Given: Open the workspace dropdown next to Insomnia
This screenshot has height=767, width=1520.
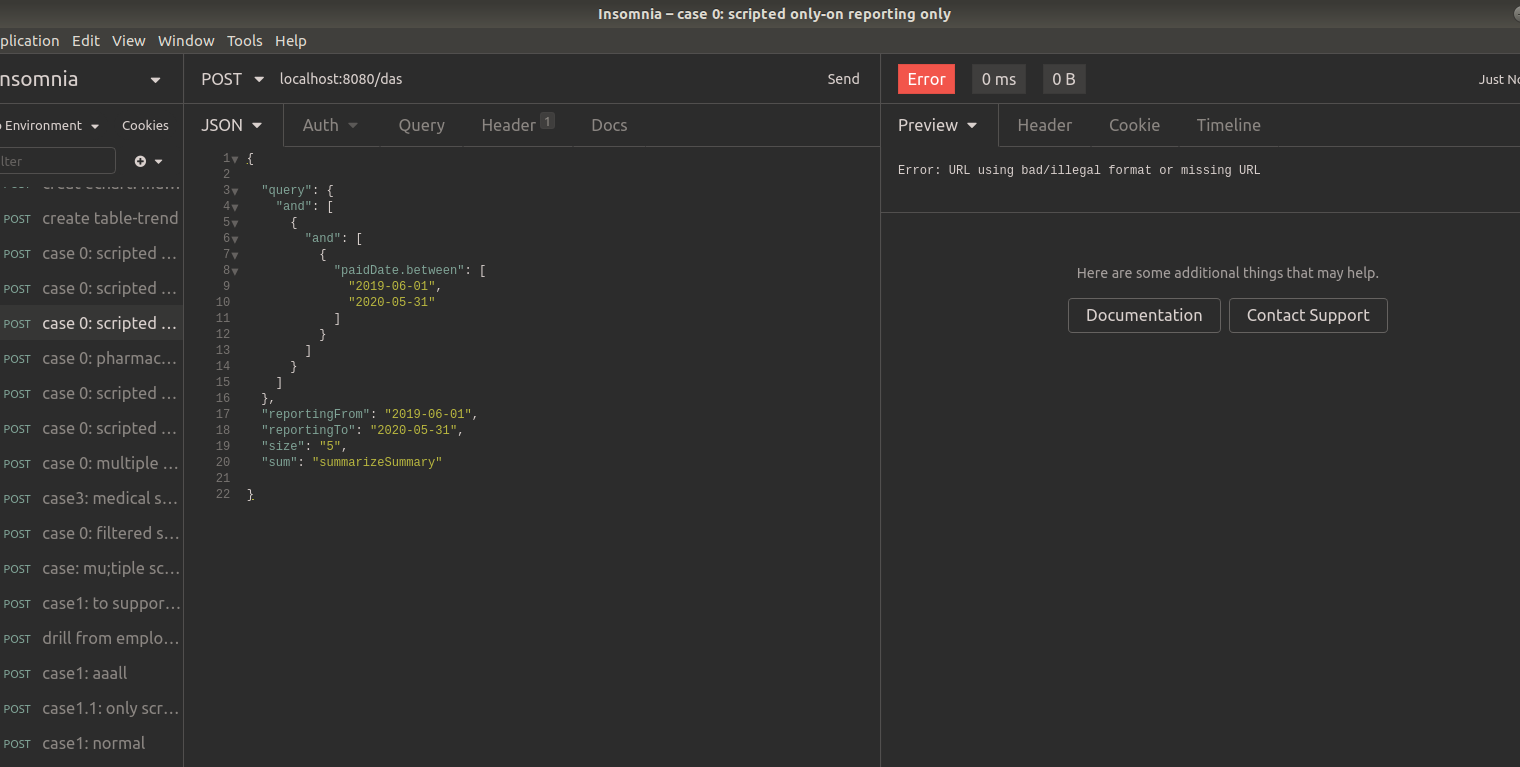Looking at the screenshot, I should (x=155, y=79).
